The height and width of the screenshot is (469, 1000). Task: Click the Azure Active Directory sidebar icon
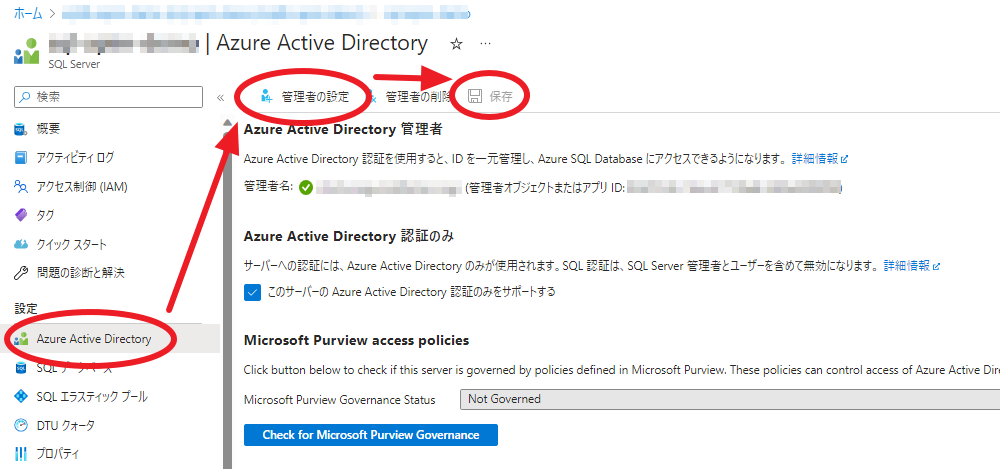coord(21,339)
